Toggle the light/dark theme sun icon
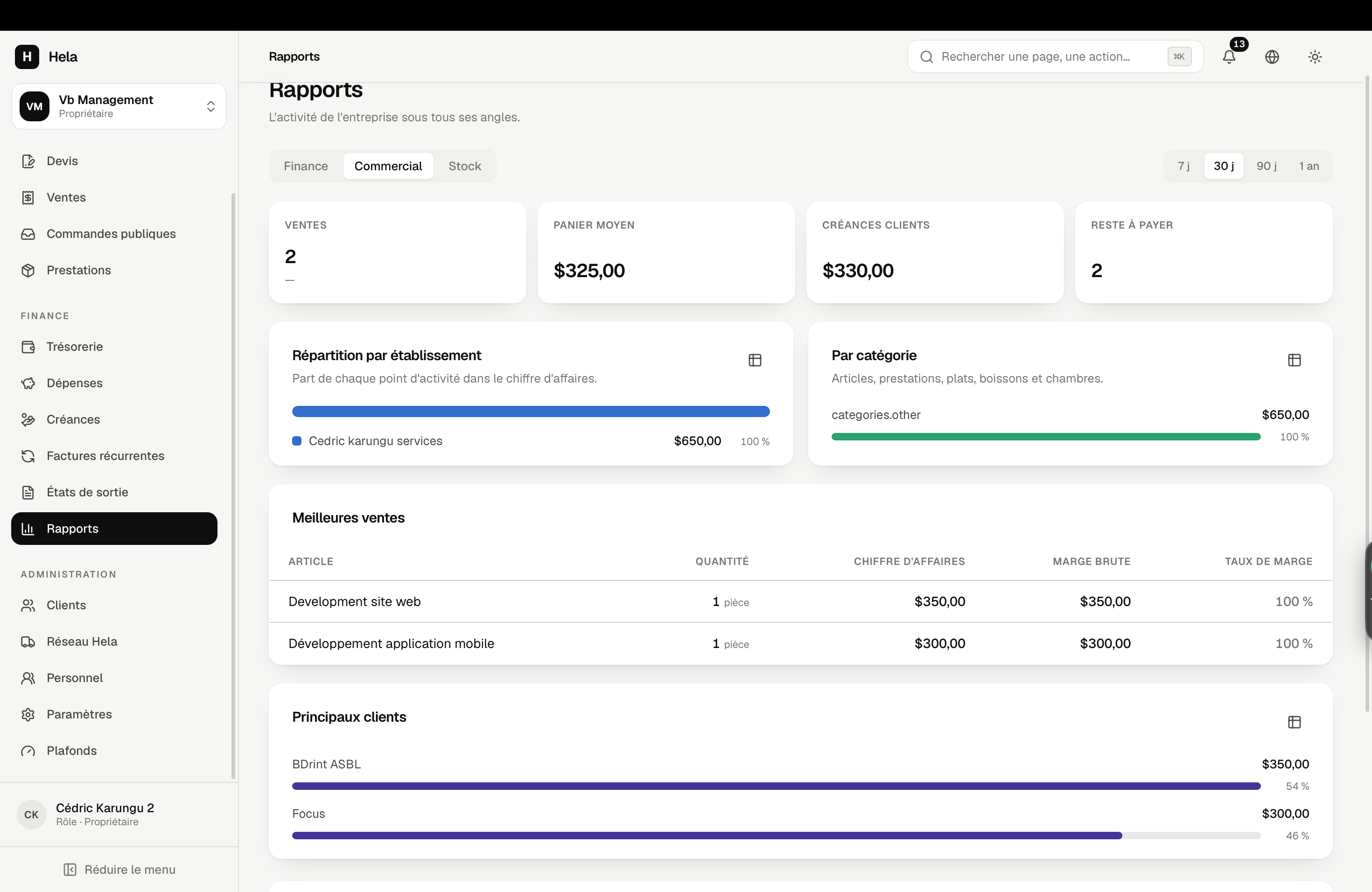 point(1314,56)
